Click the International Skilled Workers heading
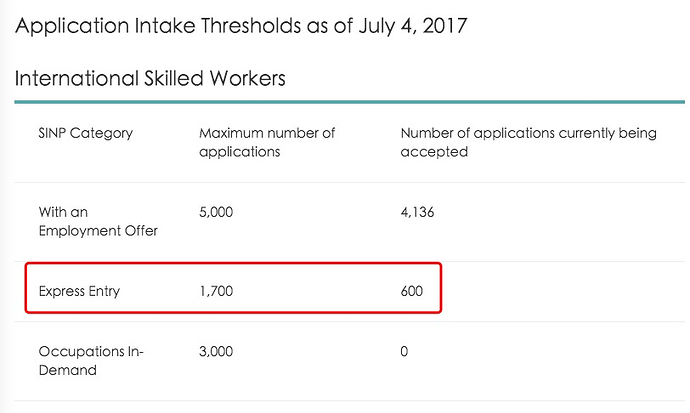The height and width of the screenshot is (413, 690). [150, 79]
